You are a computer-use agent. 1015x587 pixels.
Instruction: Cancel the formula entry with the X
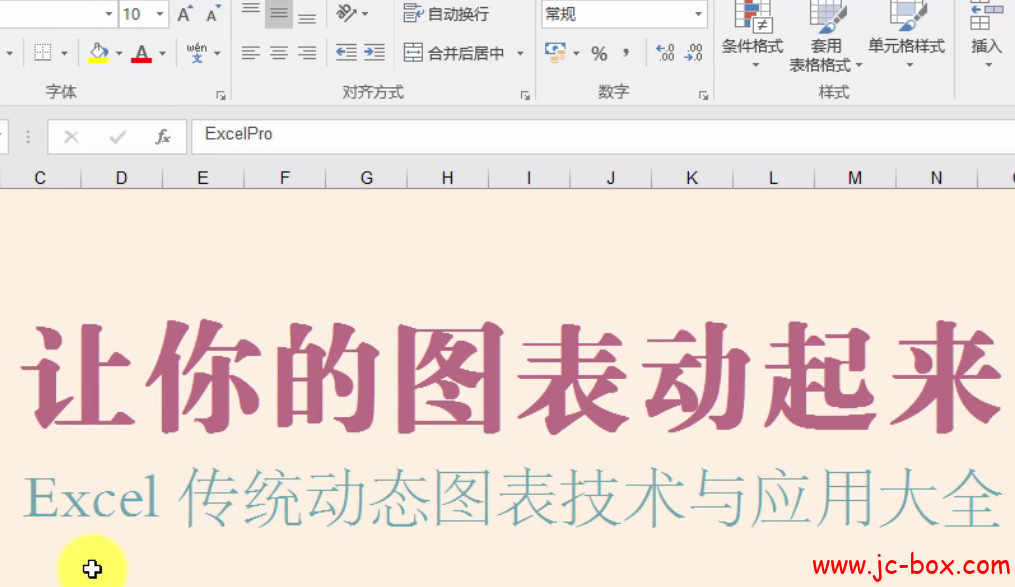click(71, 135)
